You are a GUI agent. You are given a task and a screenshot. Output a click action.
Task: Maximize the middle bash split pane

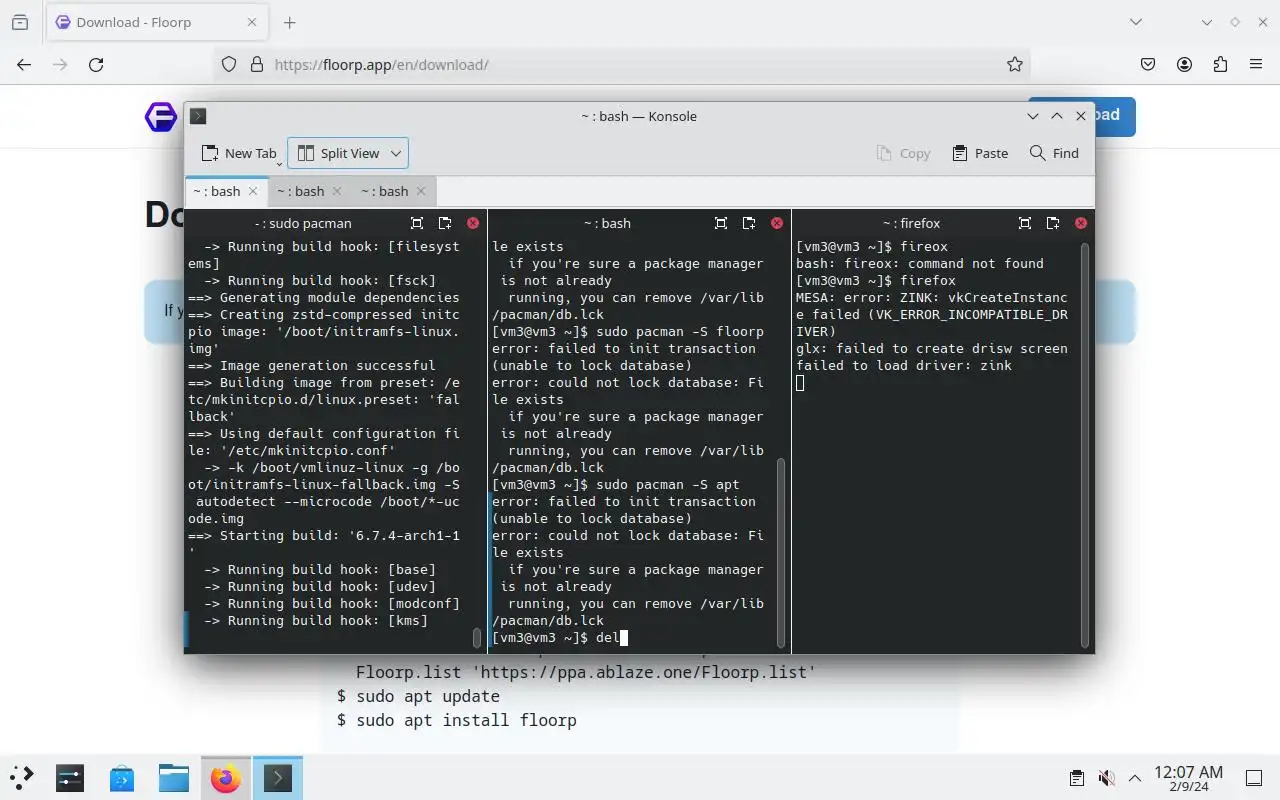pyautogui.click(x=721, y=223)
